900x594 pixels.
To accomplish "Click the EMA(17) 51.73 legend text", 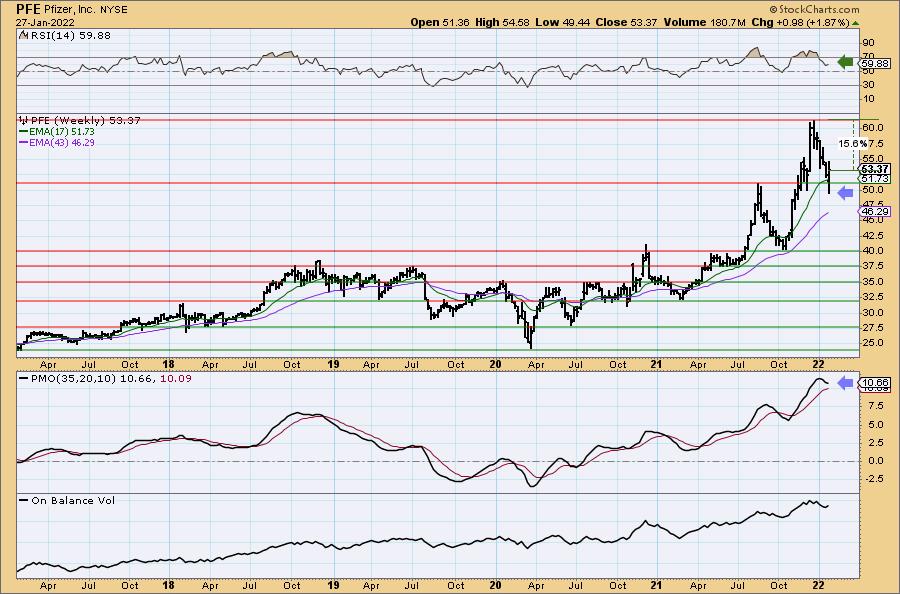I will [x=62, y=131].
